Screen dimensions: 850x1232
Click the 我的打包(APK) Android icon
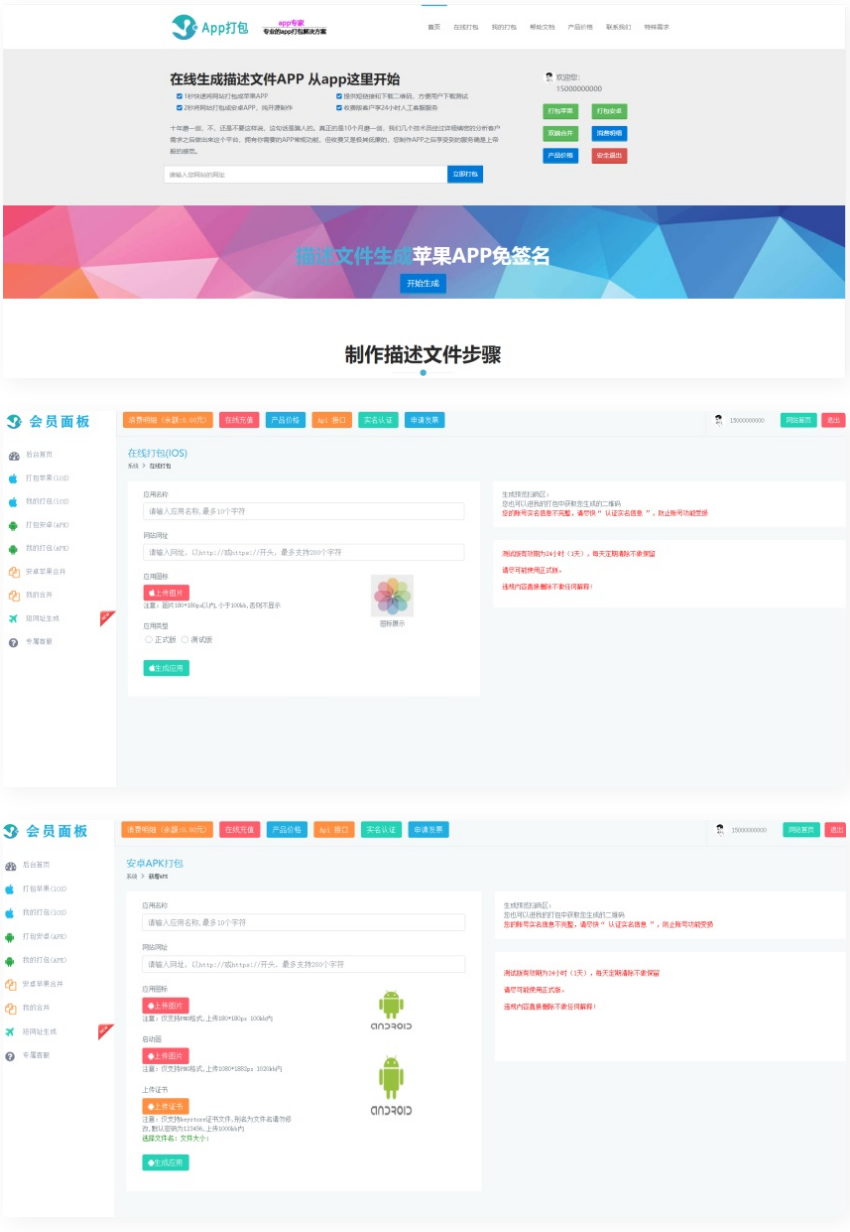pyautogui.click(x=14, y=548)
